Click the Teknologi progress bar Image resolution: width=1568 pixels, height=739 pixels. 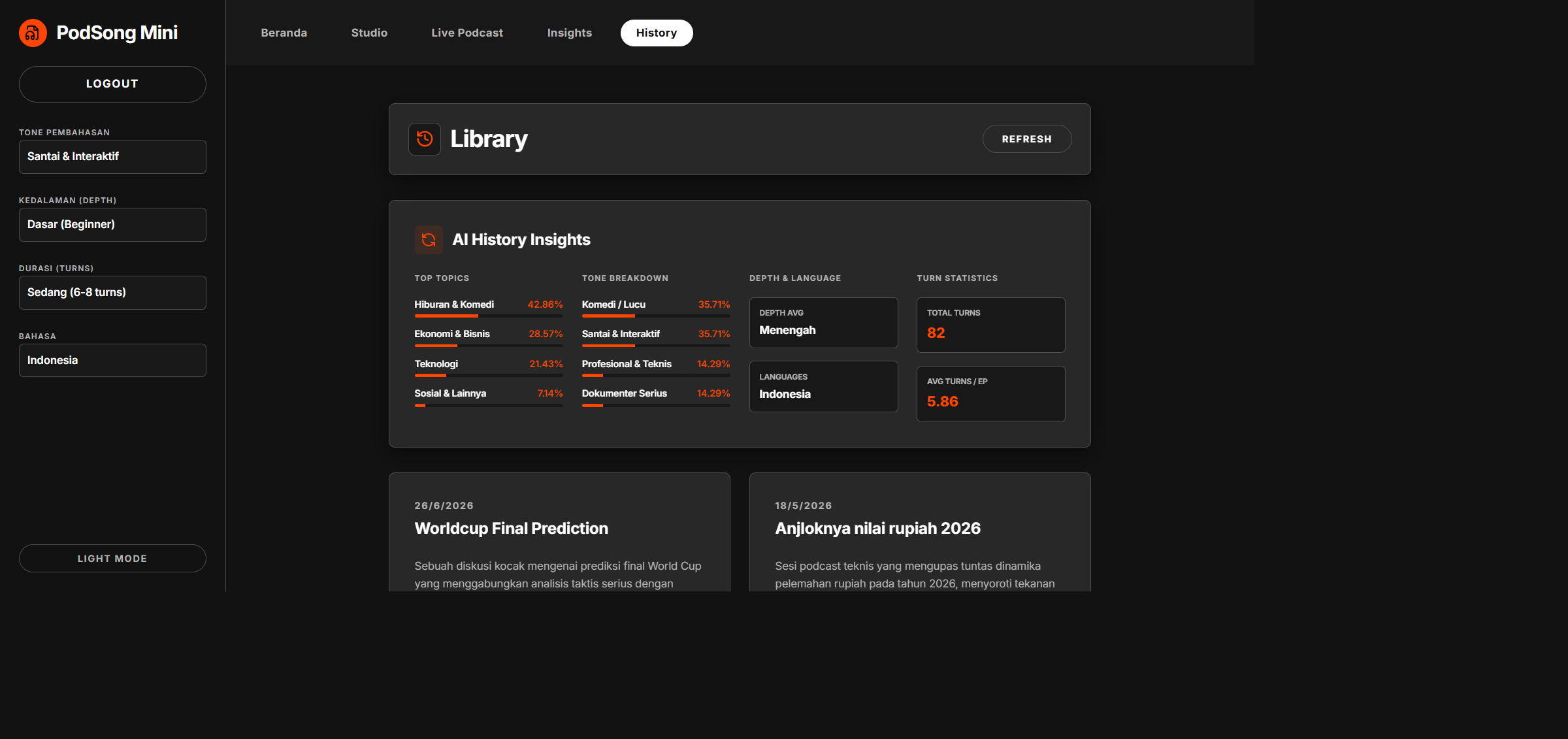(x=489, y=376)
